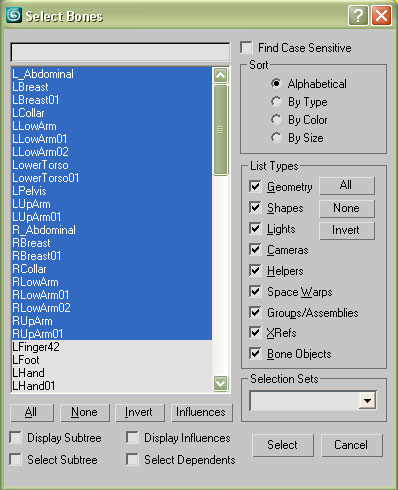Click the None button below bone list
This screenshot has height=490, width=398.
coord(85,413)
